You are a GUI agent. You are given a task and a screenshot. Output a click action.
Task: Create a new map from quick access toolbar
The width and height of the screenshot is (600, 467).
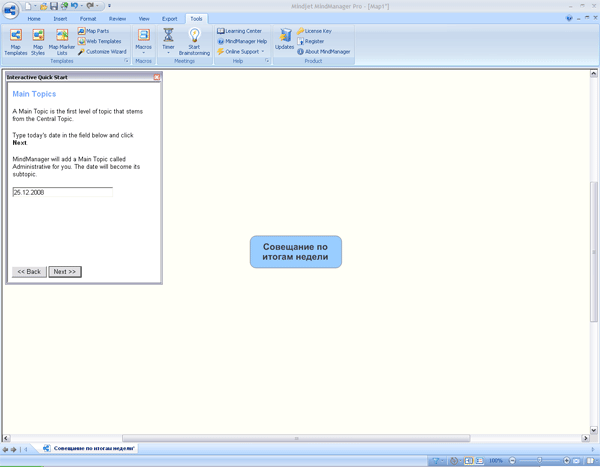coord(28,6)
